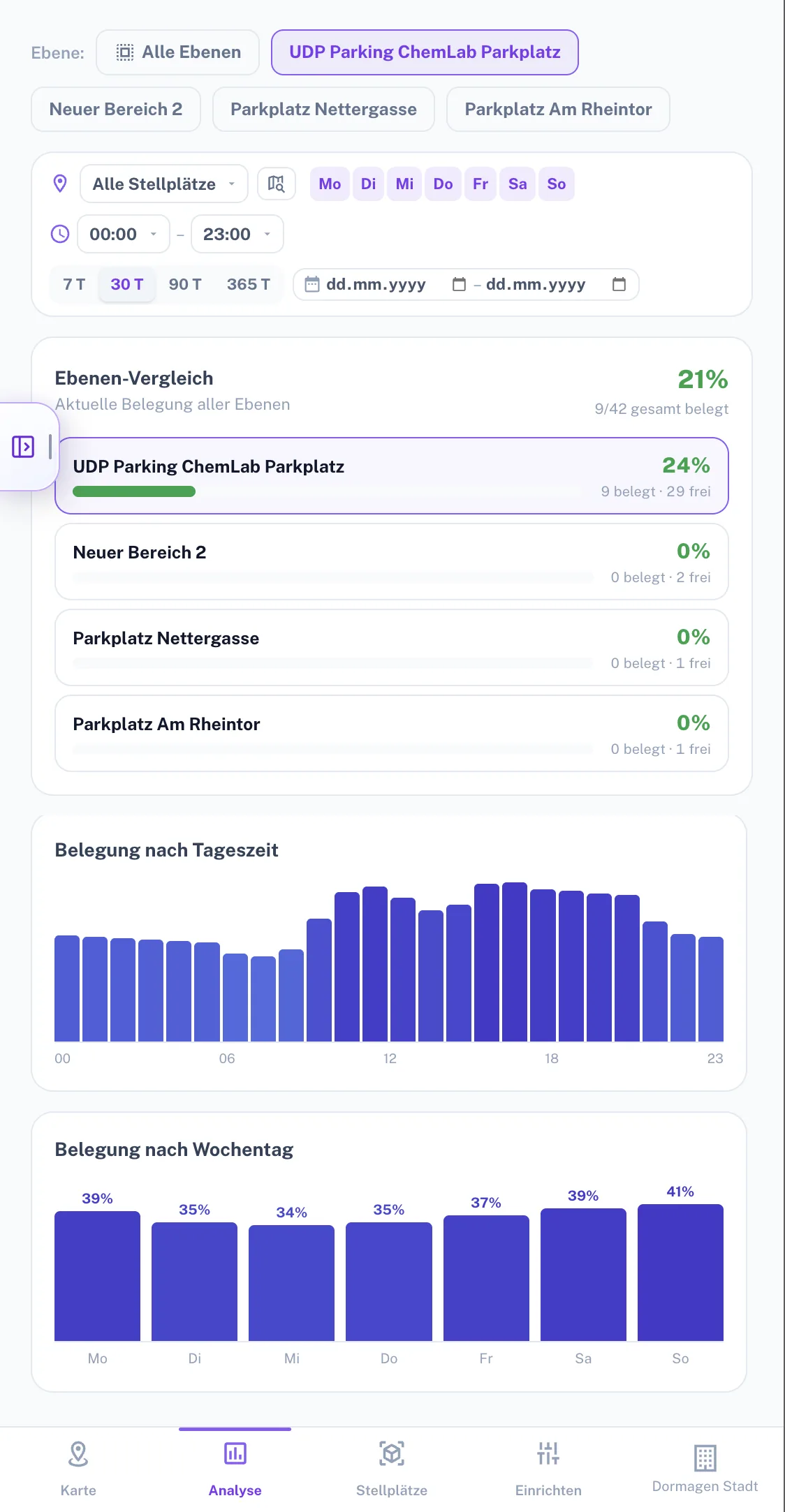Click the clock time-range icon
Screen dimensions: 785x1512
pos(60,234)
